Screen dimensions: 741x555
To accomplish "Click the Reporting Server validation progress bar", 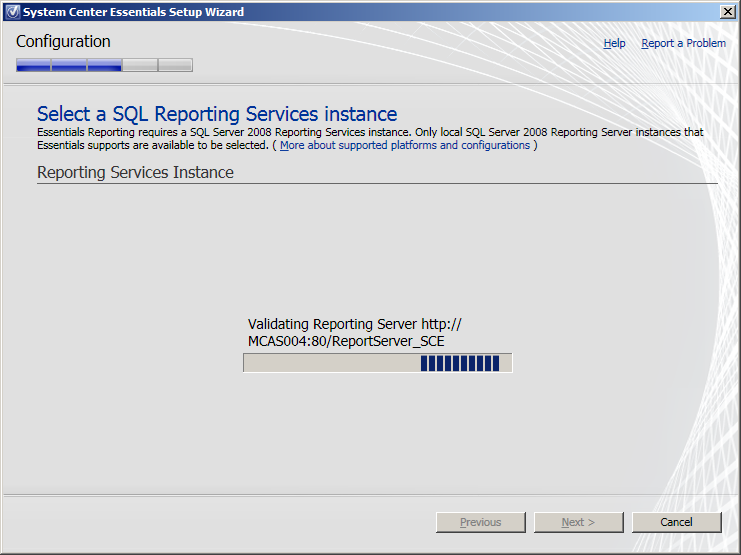I will [377, 363].
